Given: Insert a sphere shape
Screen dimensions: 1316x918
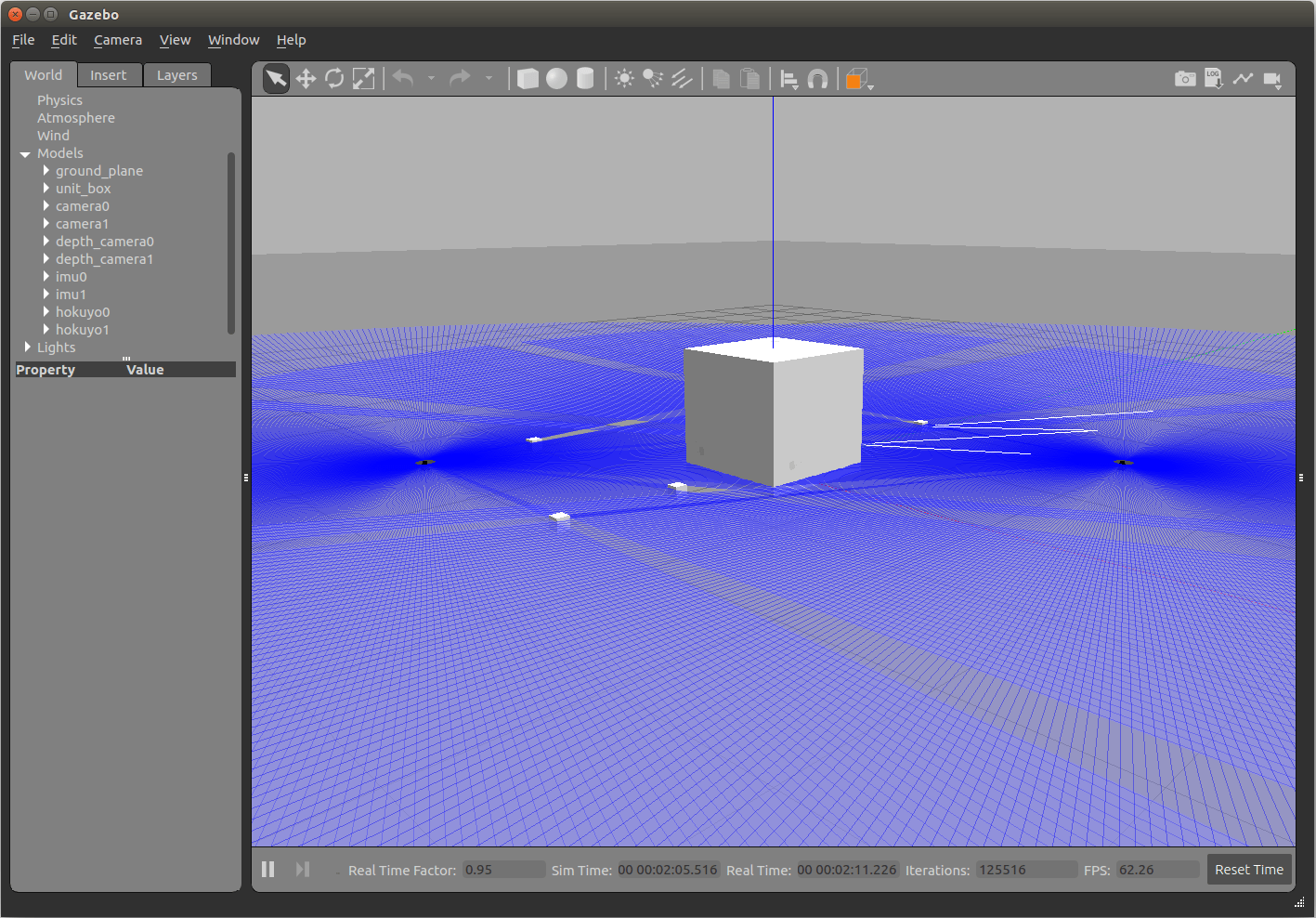Looking at the screenshot, I should (556, 79).
